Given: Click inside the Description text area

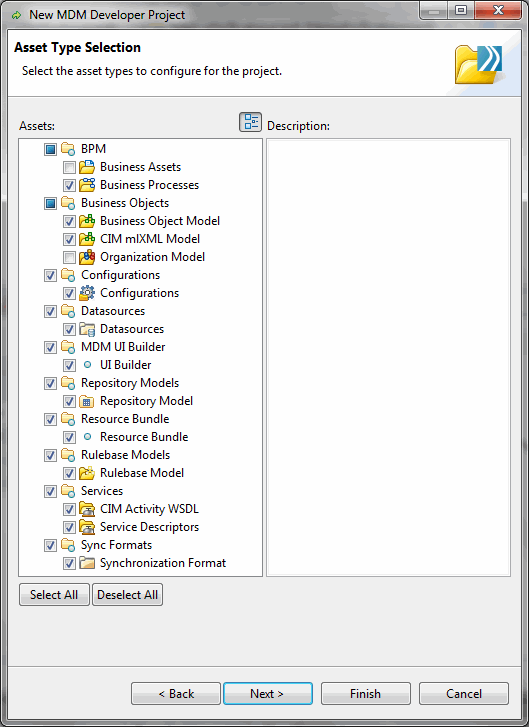Looking at the screenshot, I should coord(389,357).
